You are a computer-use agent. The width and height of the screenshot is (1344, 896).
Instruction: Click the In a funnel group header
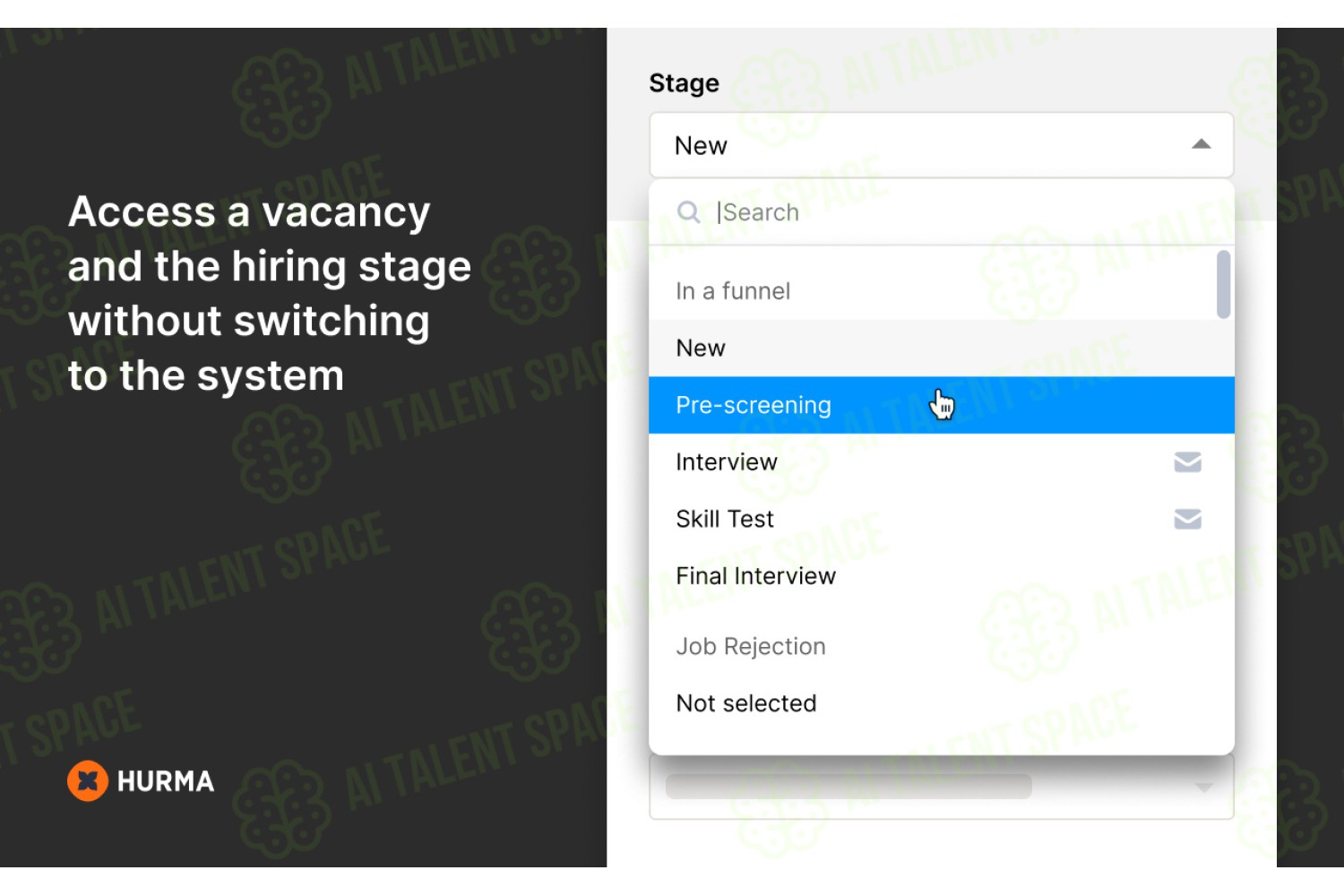[733, 291]
